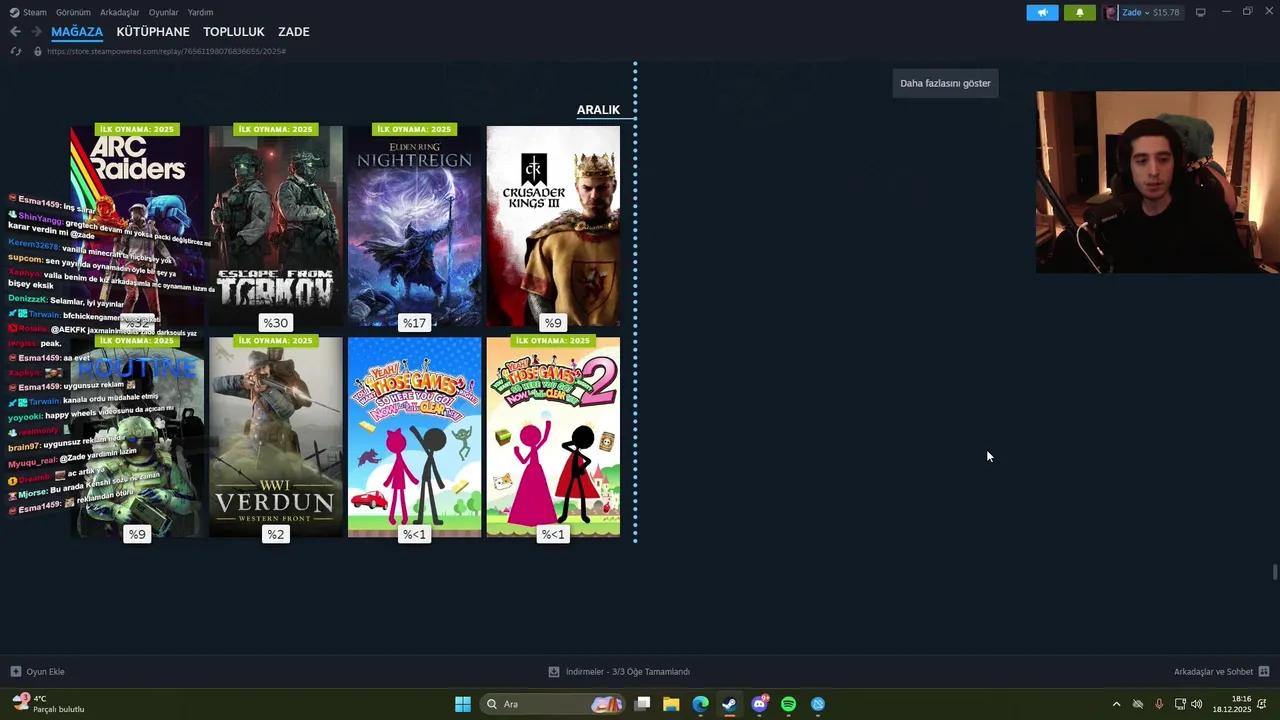Open the Windows notification center icon

point(1263,704)
